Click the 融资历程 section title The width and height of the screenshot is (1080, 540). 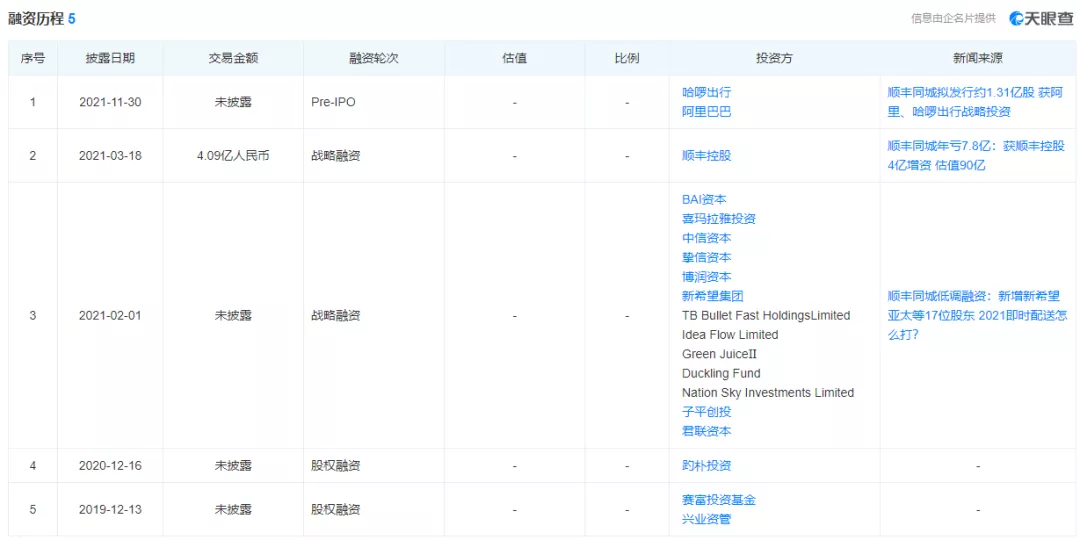click(36, 19)
